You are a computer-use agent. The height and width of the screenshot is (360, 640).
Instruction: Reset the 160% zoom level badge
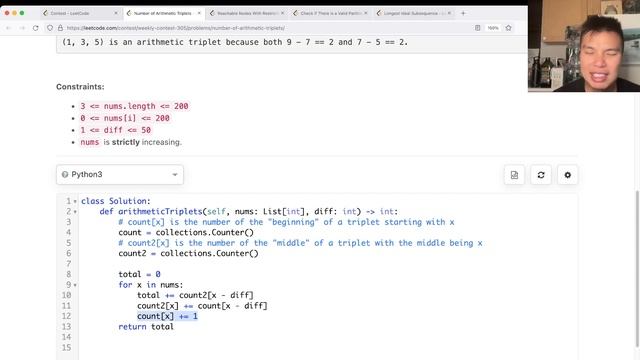[493, 28]
